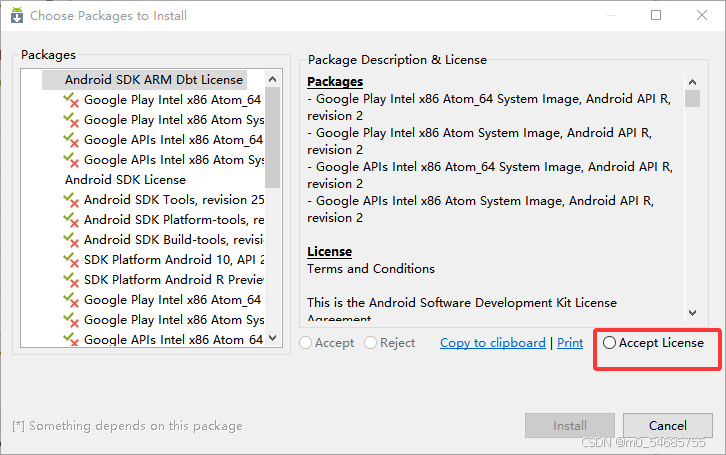Image resolution: width=726 pixels, height=455 pixels.
Task: Click the status icon beside Android SDK Platform-tools
Action: (x=71, y=220)
